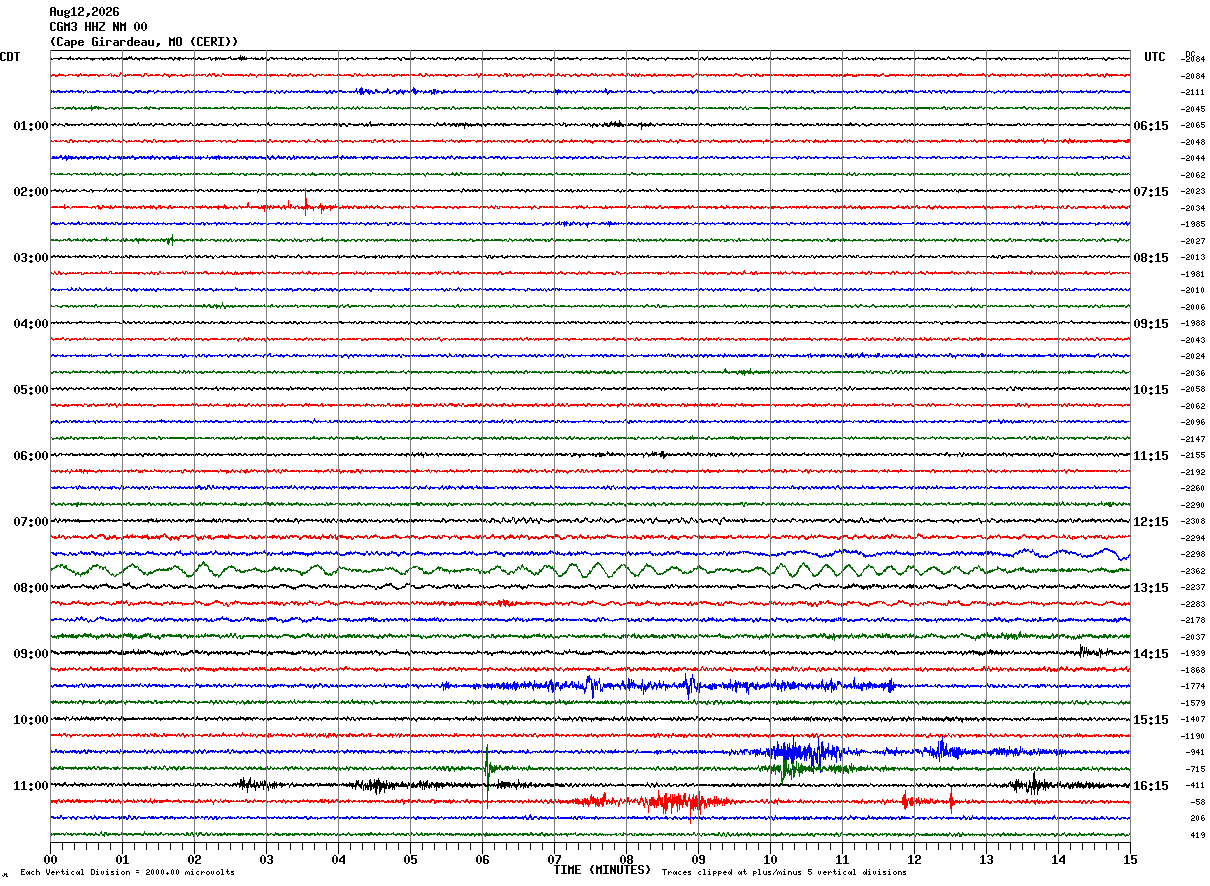Click the TIME (MINUTES) axis title
The height and width of the screenshot is (886, 1210).
602,870
